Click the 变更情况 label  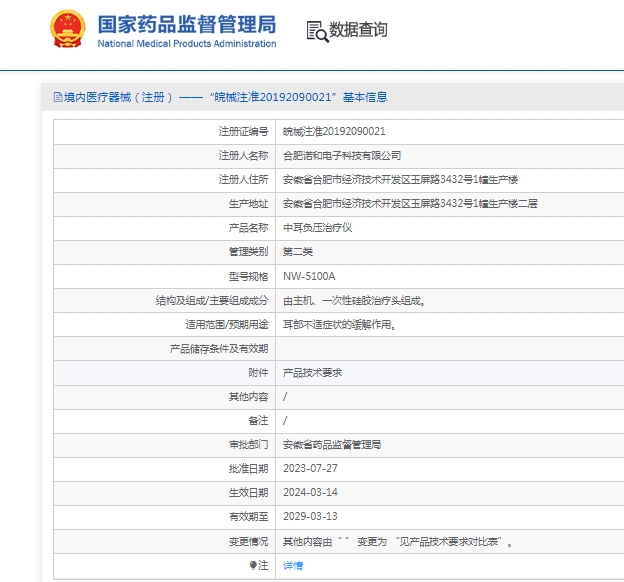pos(249,542)
